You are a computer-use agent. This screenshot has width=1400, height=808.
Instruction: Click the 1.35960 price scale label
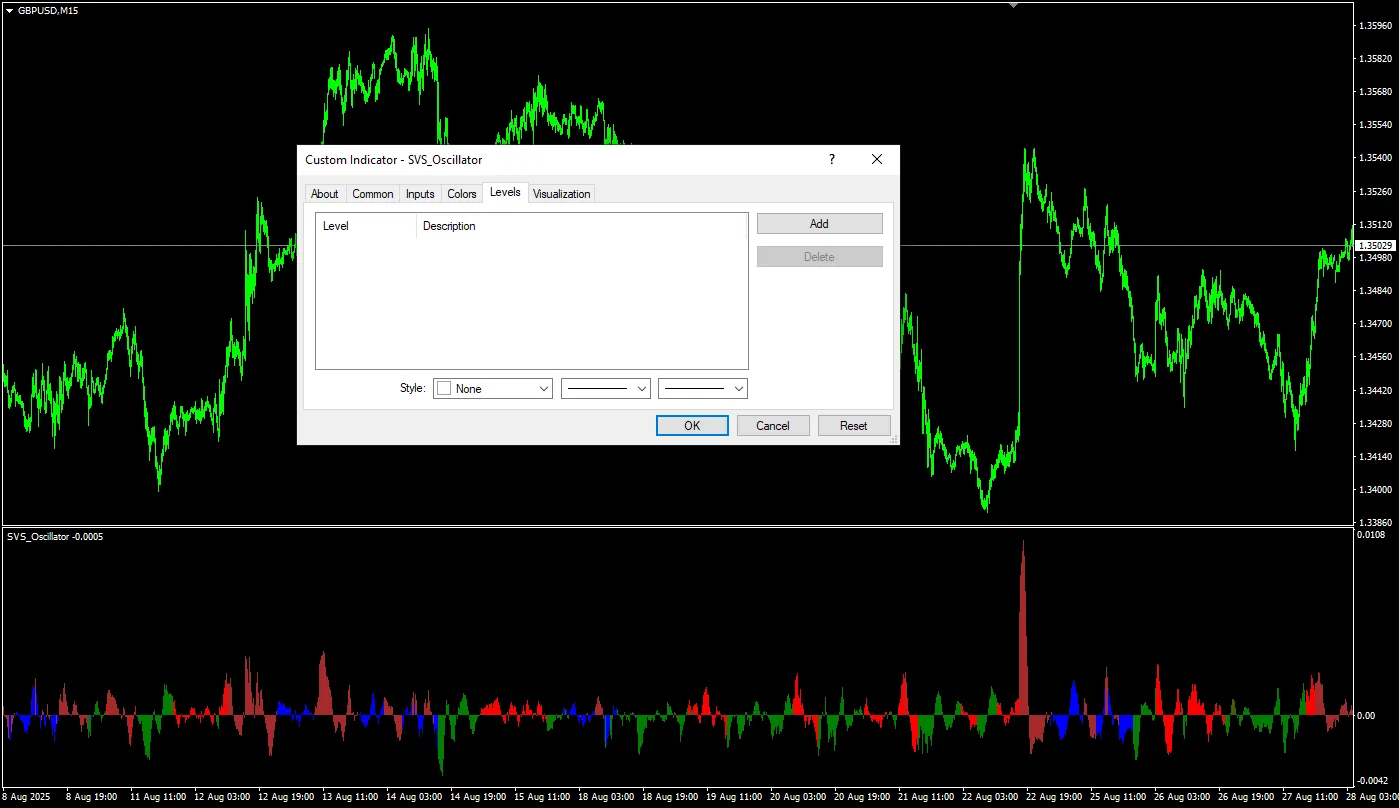coord(1376,26)
